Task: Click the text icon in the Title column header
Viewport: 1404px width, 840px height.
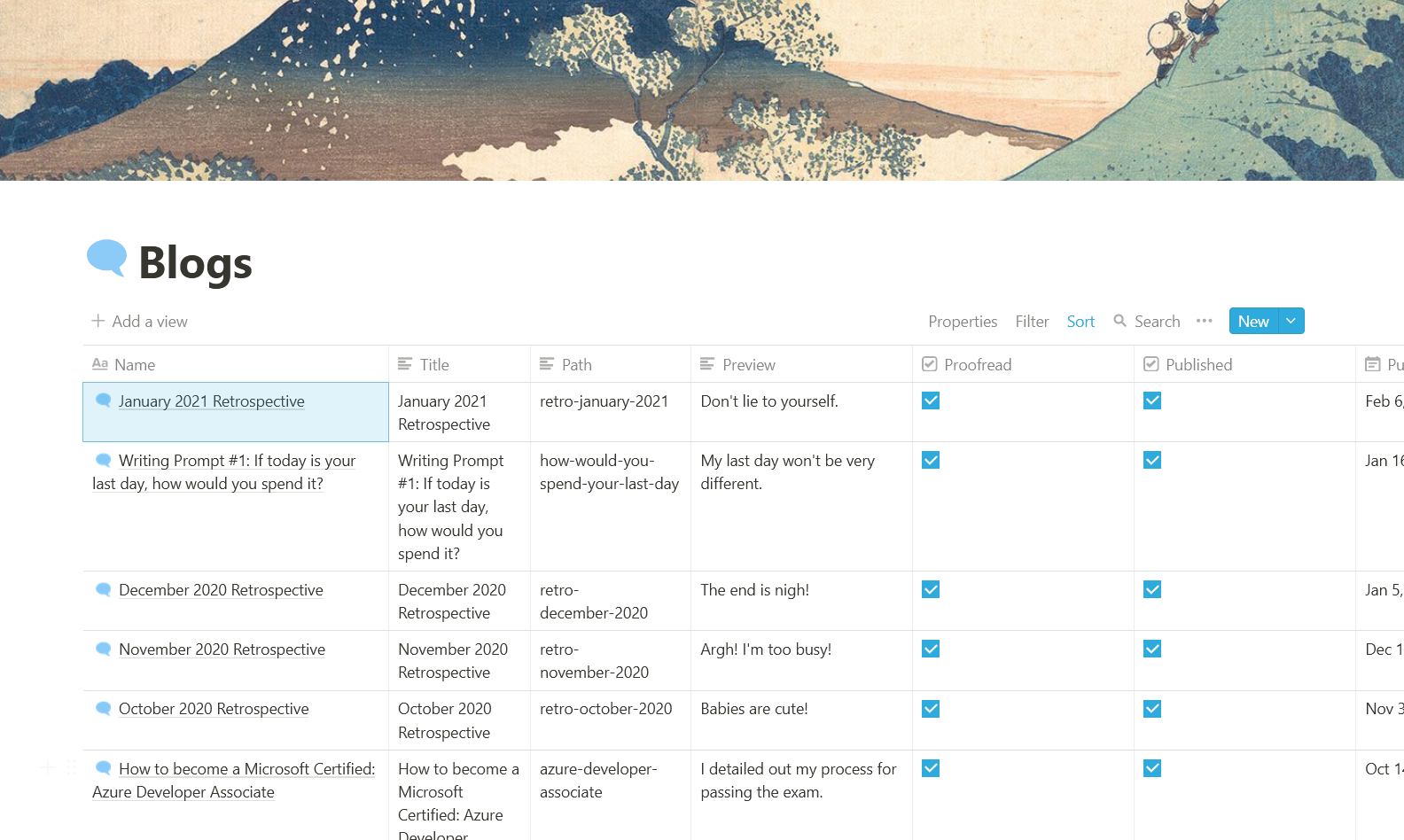Action: coord(405,364)
